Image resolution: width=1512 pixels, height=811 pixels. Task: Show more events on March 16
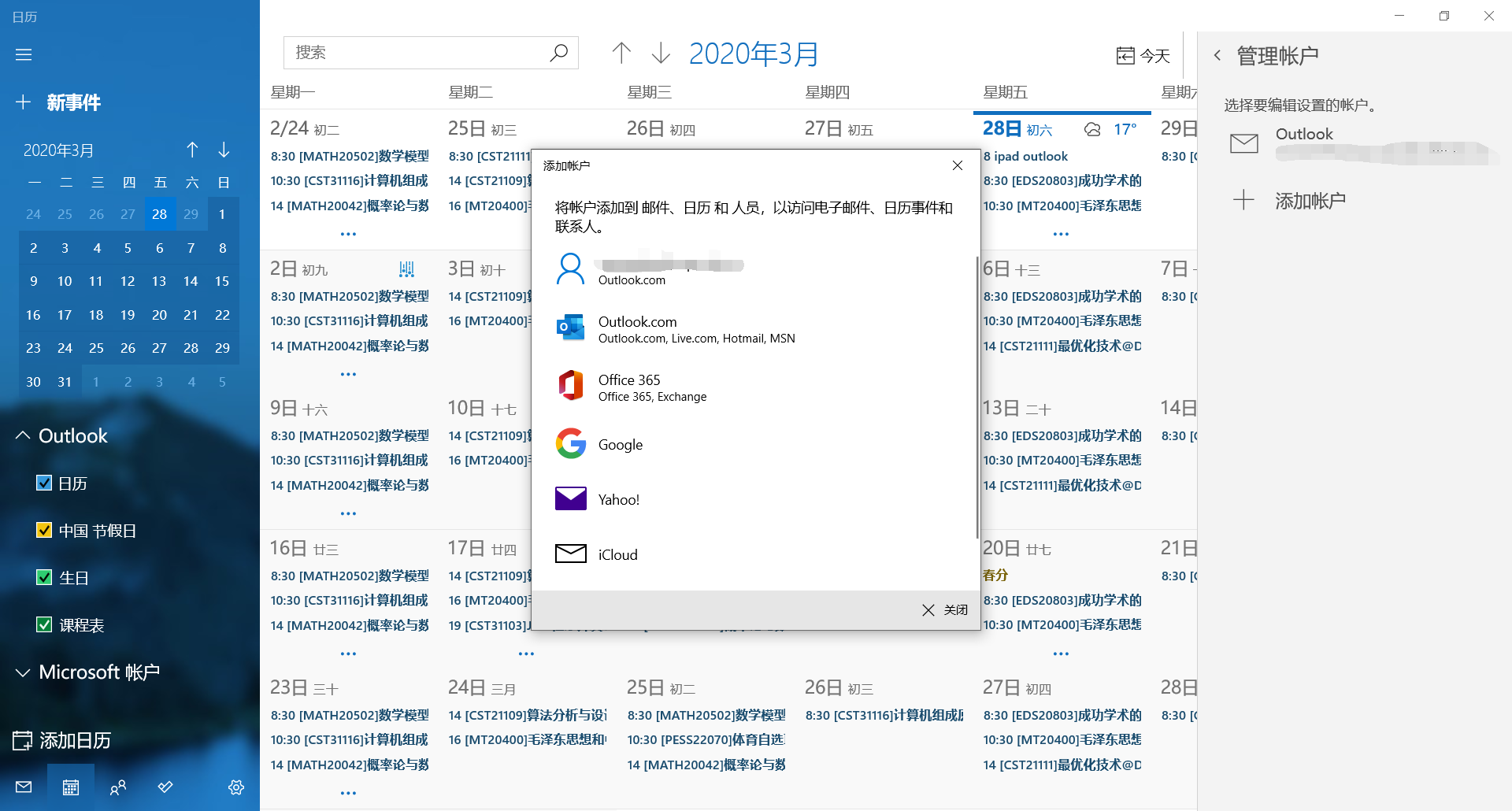[348, 654]
